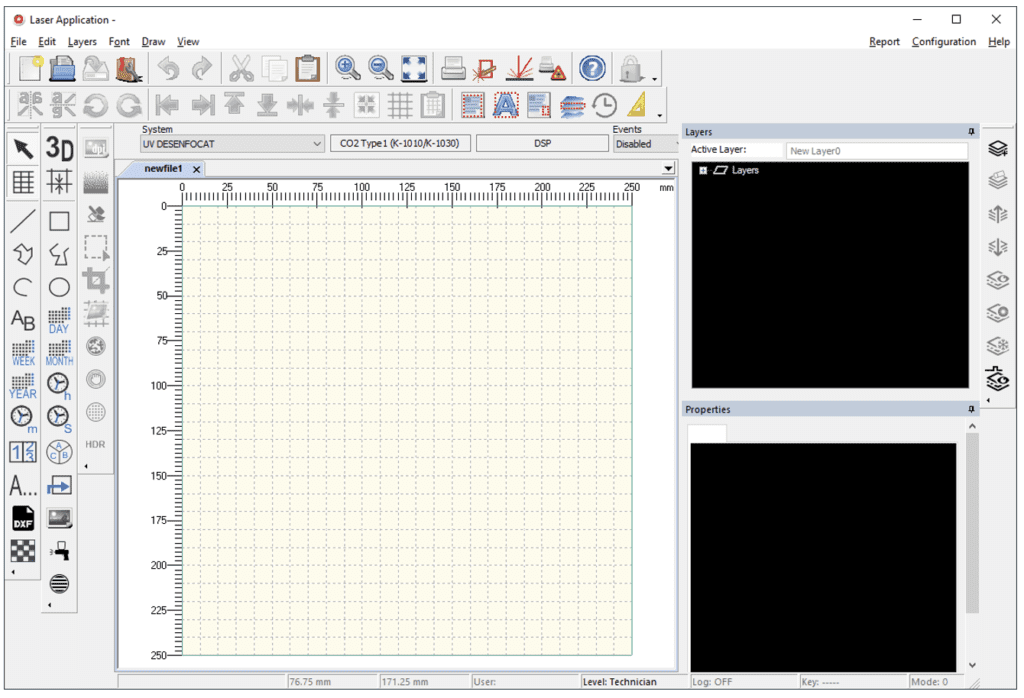
Task: Open the Report menu
Action: click(x=884, y=42)
